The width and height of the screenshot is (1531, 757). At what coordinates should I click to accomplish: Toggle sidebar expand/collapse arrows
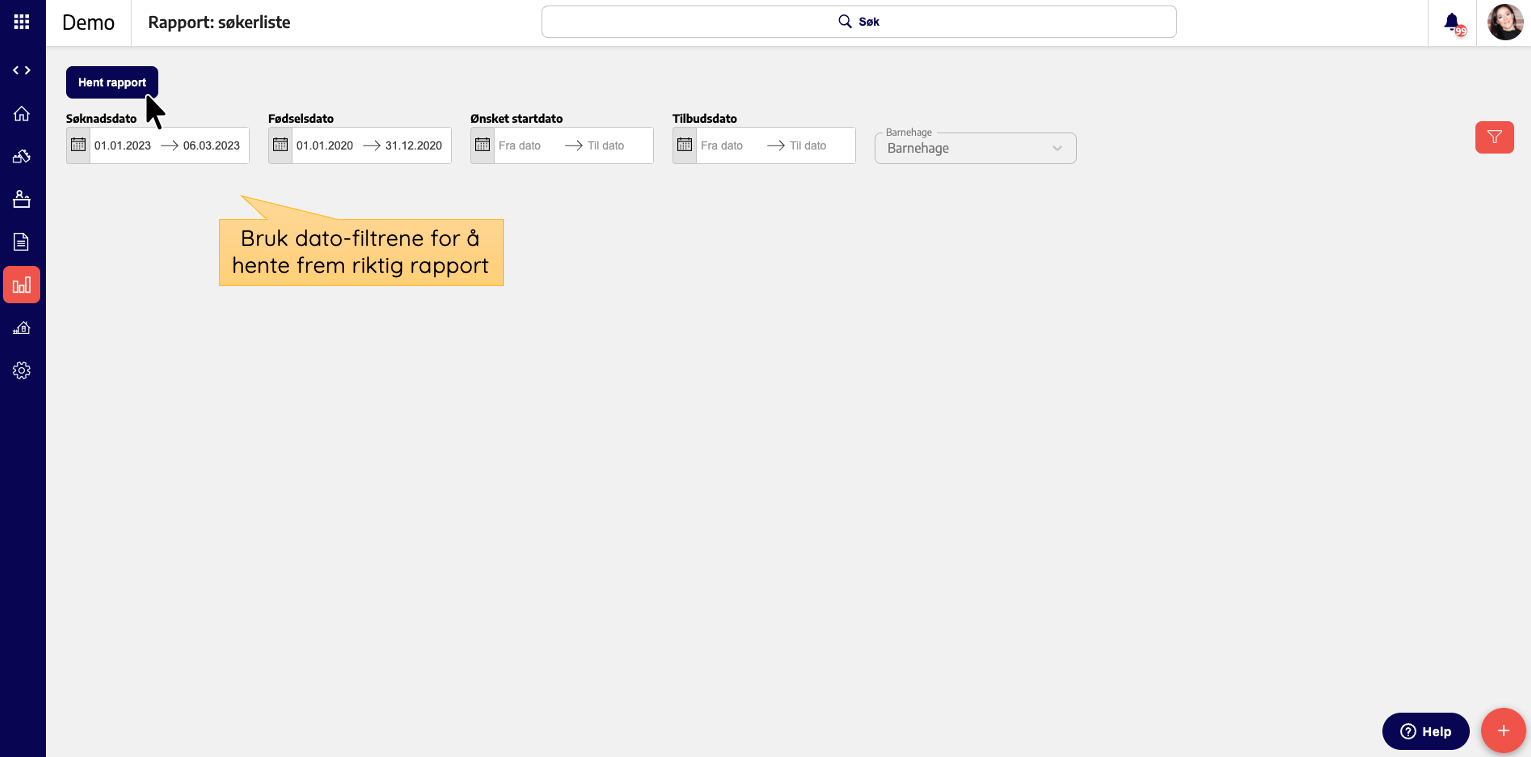click(x=21, y=70)
